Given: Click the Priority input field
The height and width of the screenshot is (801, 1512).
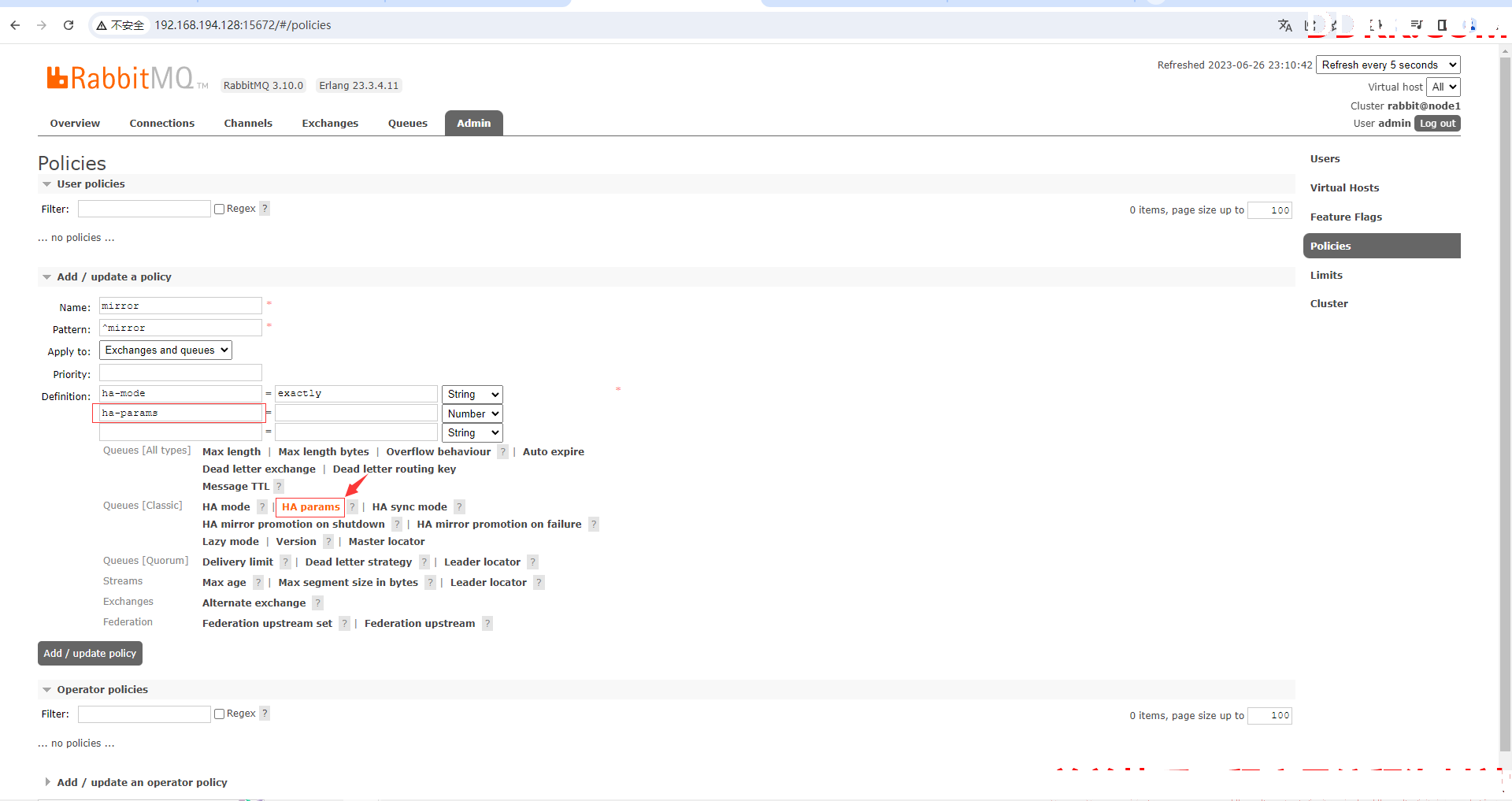Looking at the screenshot, I should pyautogui.click(x=180, y=373).
